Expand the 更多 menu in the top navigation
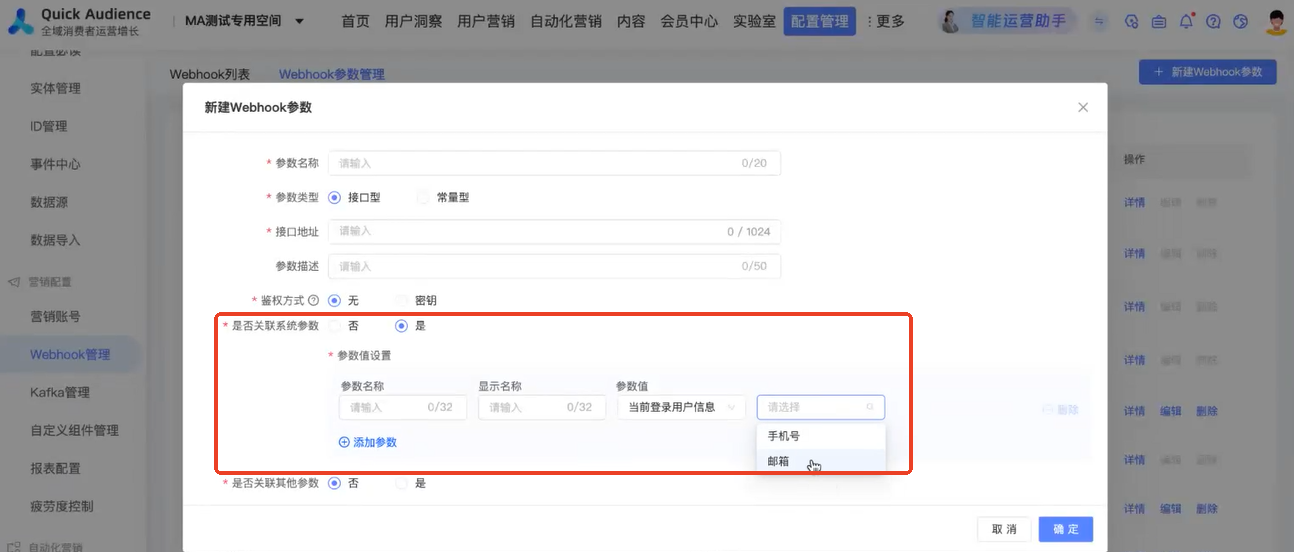The image size is (1294, 552). 885,21
